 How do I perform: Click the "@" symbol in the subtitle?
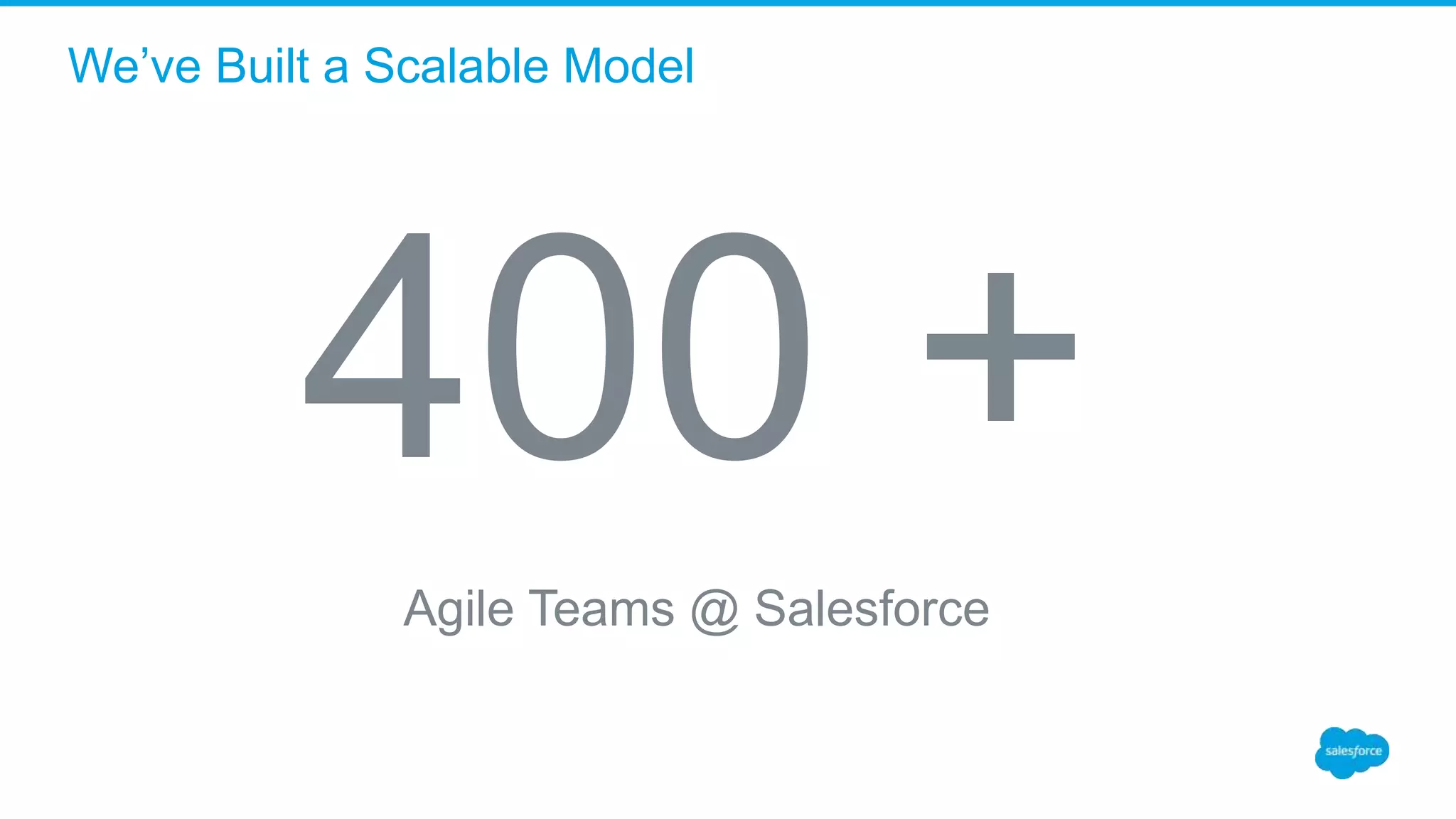tap(714, 610)
